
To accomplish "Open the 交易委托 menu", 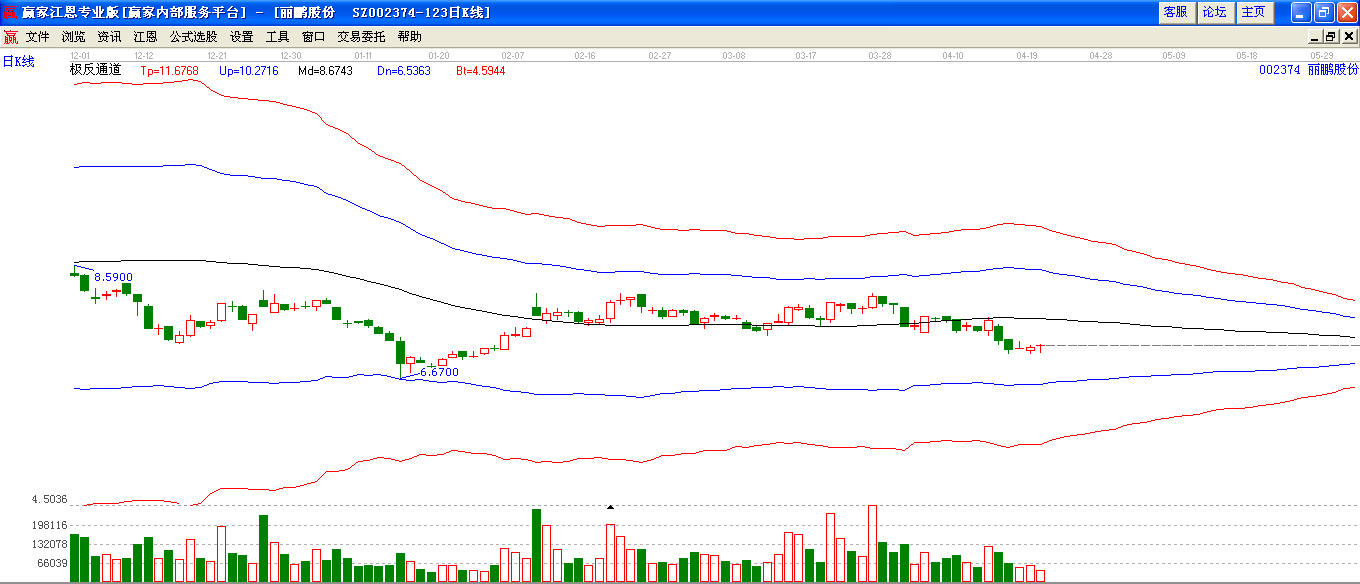I will coord(361,37).
